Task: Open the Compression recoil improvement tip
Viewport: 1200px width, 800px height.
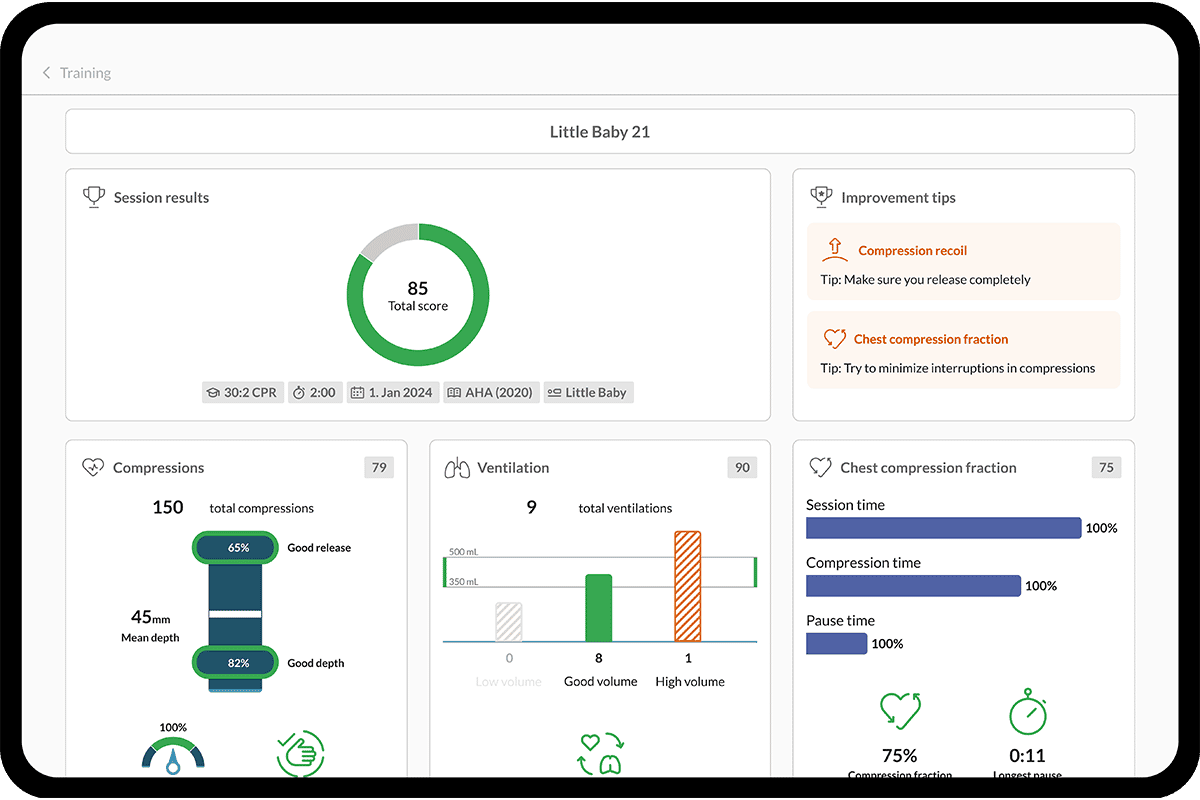Action: (963, 262)
